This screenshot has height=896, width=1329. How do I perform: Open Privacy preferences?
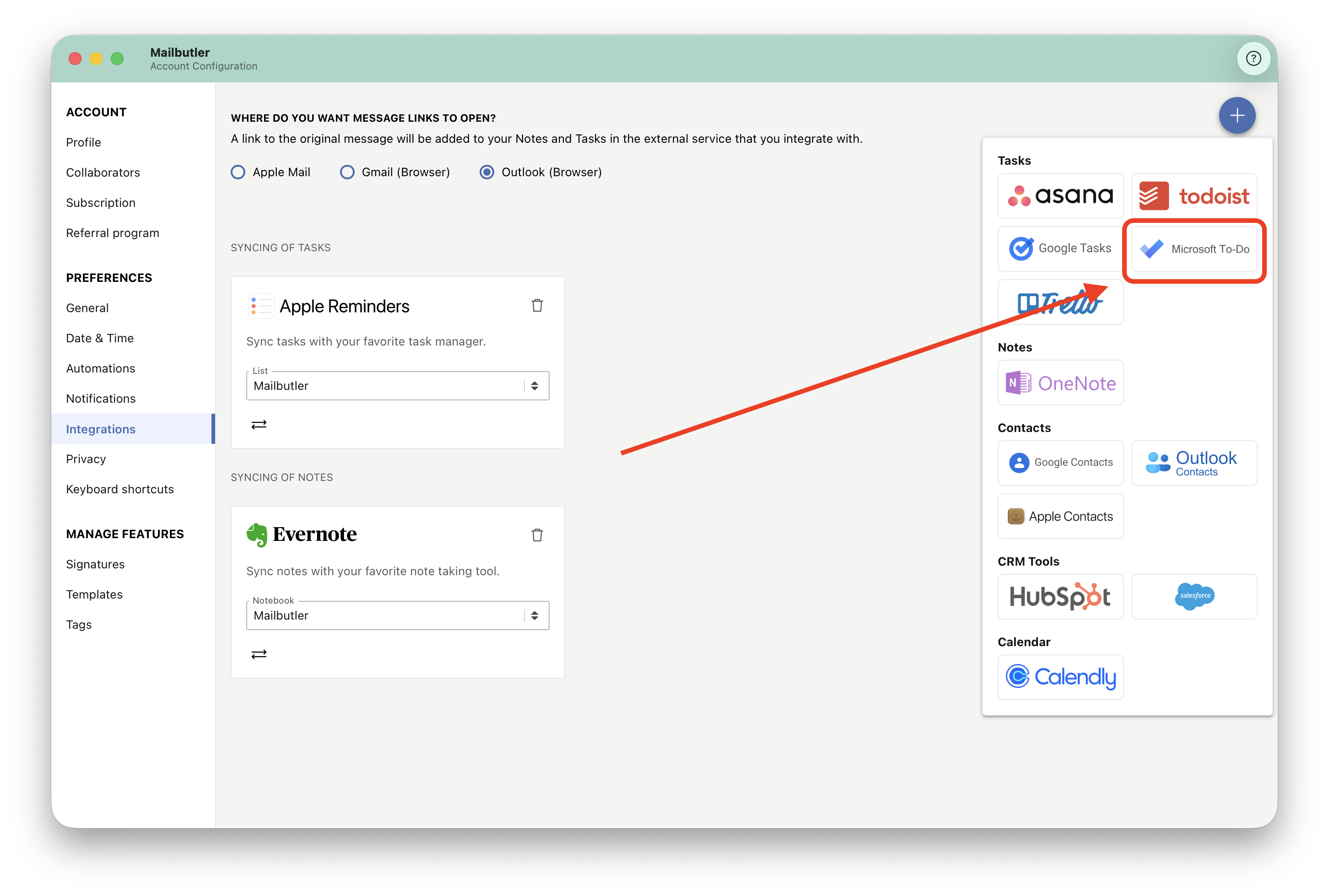click(86, 459)
